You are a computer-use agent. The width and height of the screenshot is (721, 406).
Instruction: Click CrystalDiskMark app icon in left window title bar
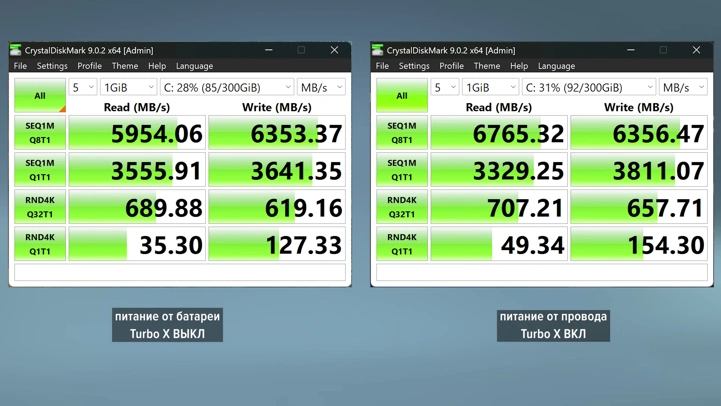coord(16,50)
